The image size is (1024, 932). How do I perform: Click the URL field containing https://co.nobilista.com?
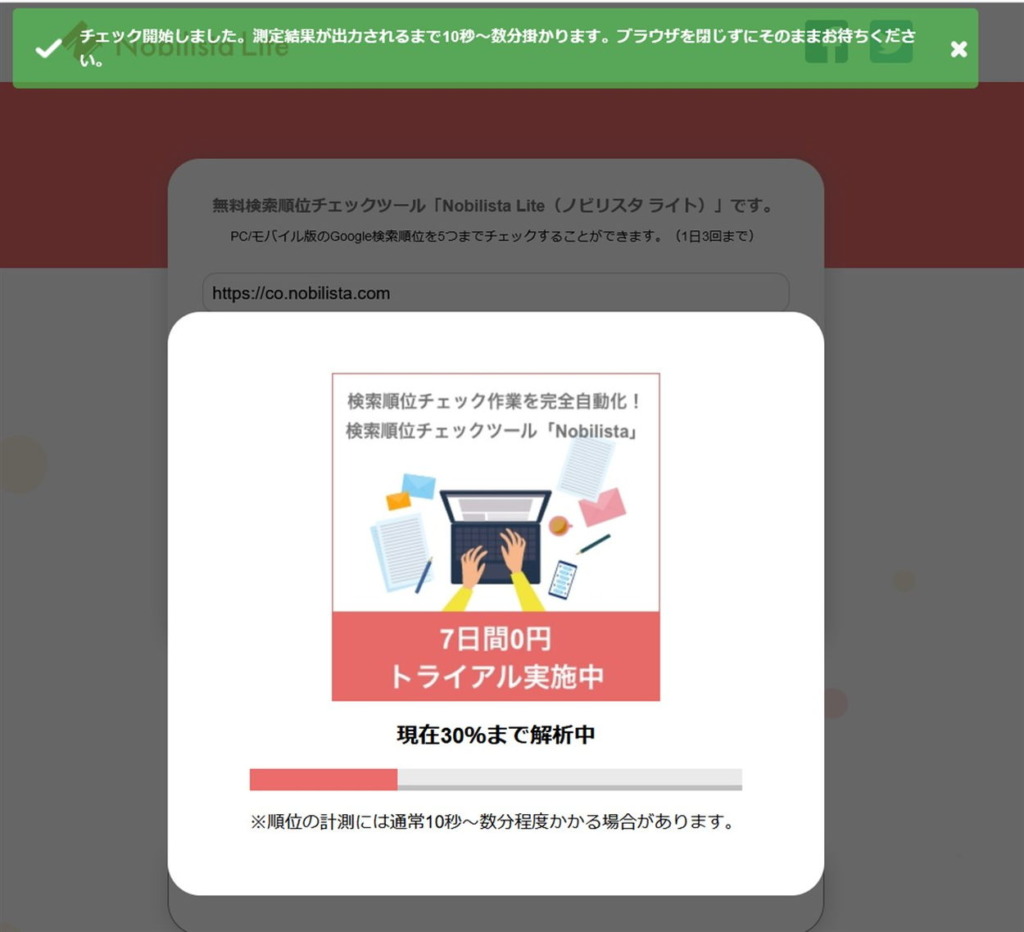coord(496,293)
